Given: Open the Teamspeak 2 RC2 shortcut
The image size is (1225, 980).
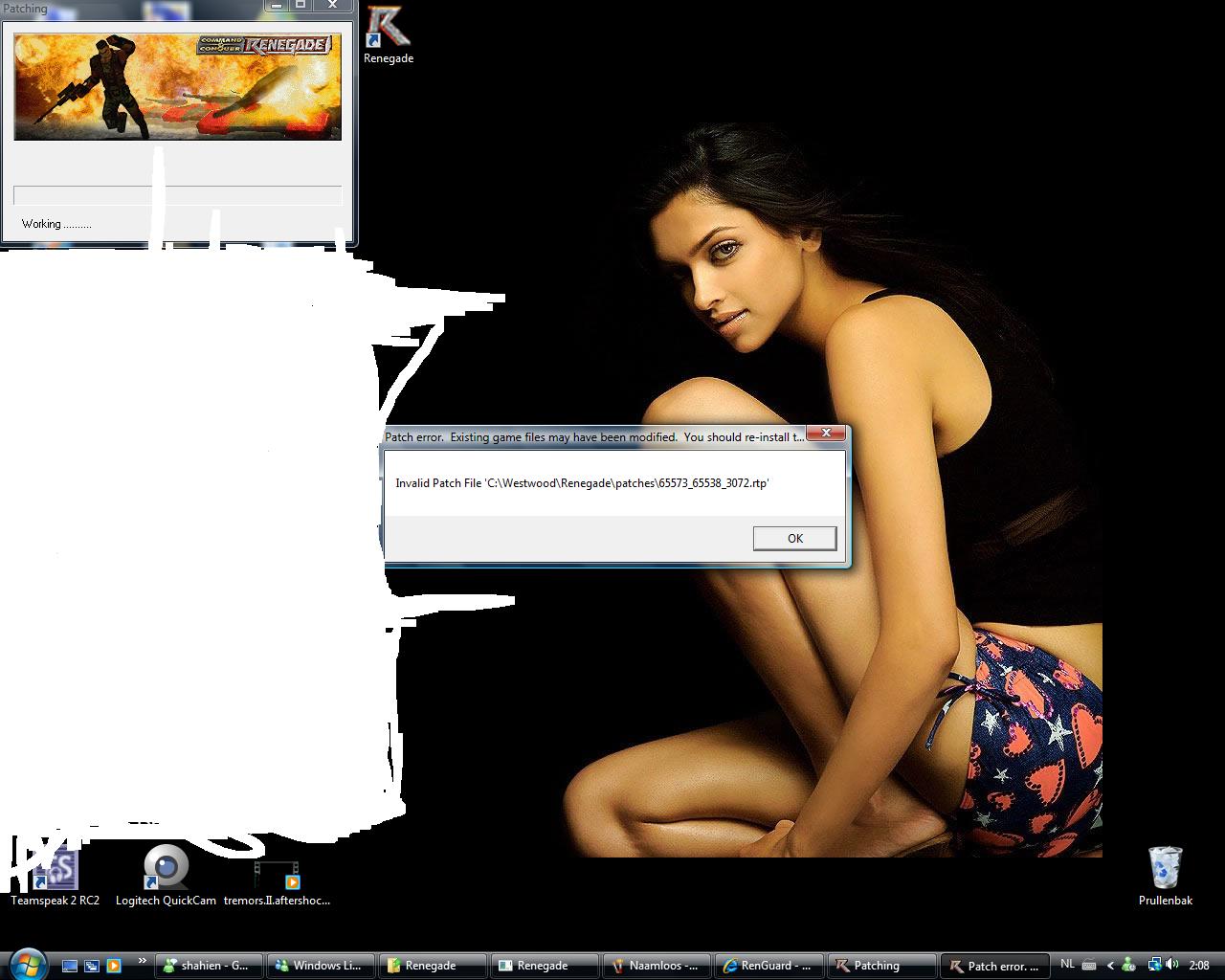Looking at the screenshot, I should [x=55, y=871].
